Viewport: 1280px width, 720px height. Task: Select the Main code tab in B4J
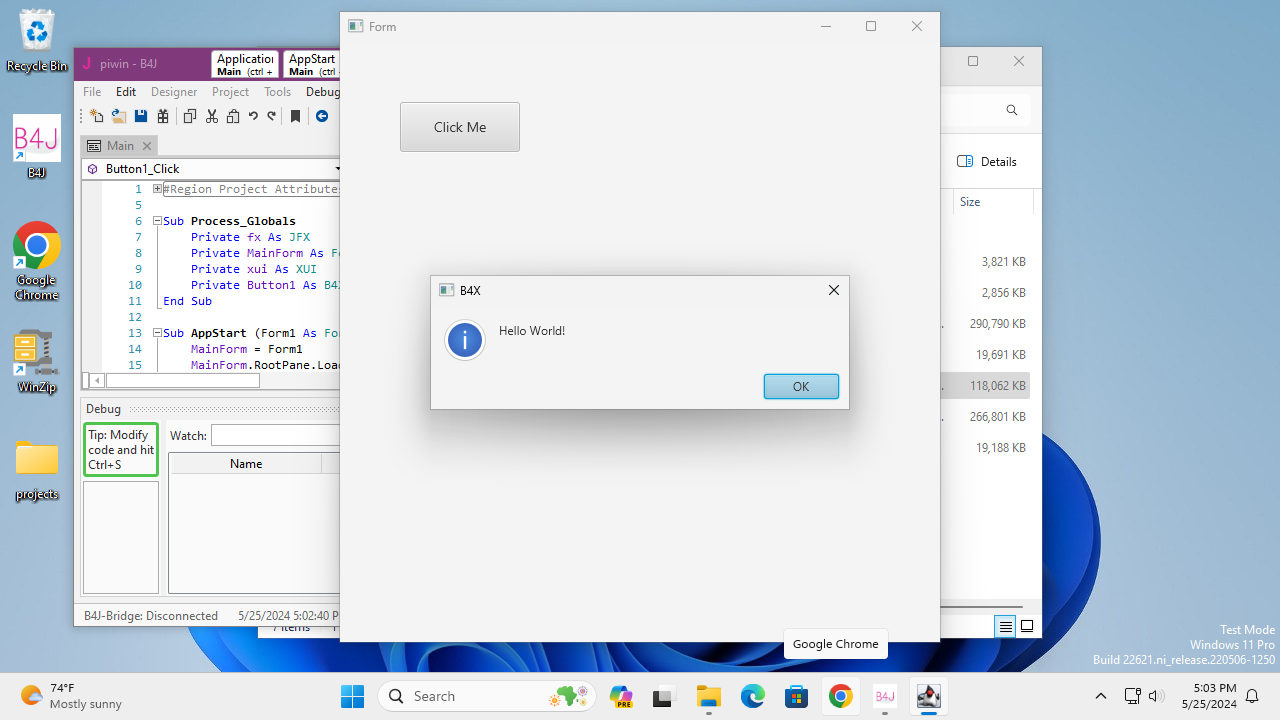click(x=119, y=146)
